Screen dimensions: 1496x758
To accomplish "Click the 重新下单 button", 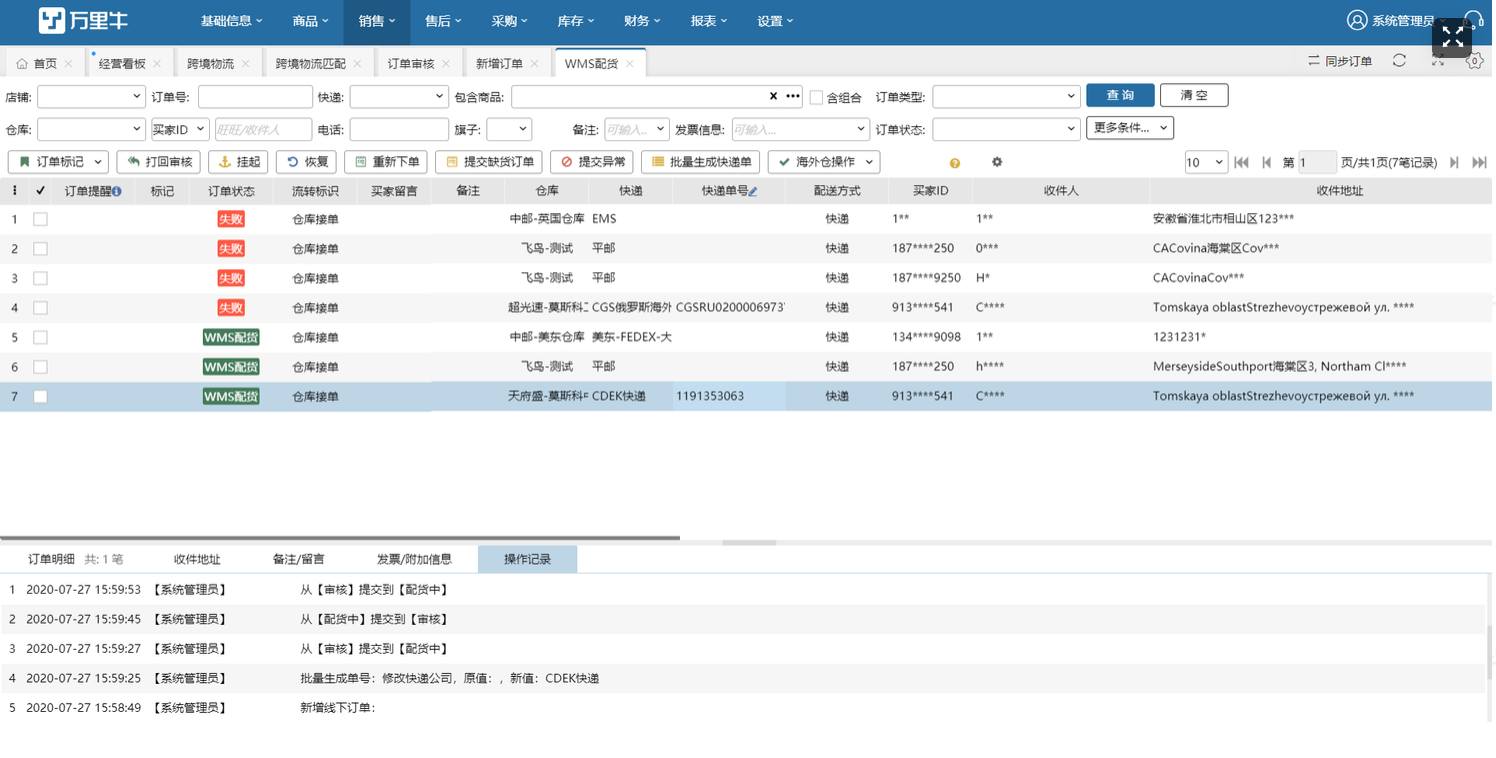I will coord(386,162).
